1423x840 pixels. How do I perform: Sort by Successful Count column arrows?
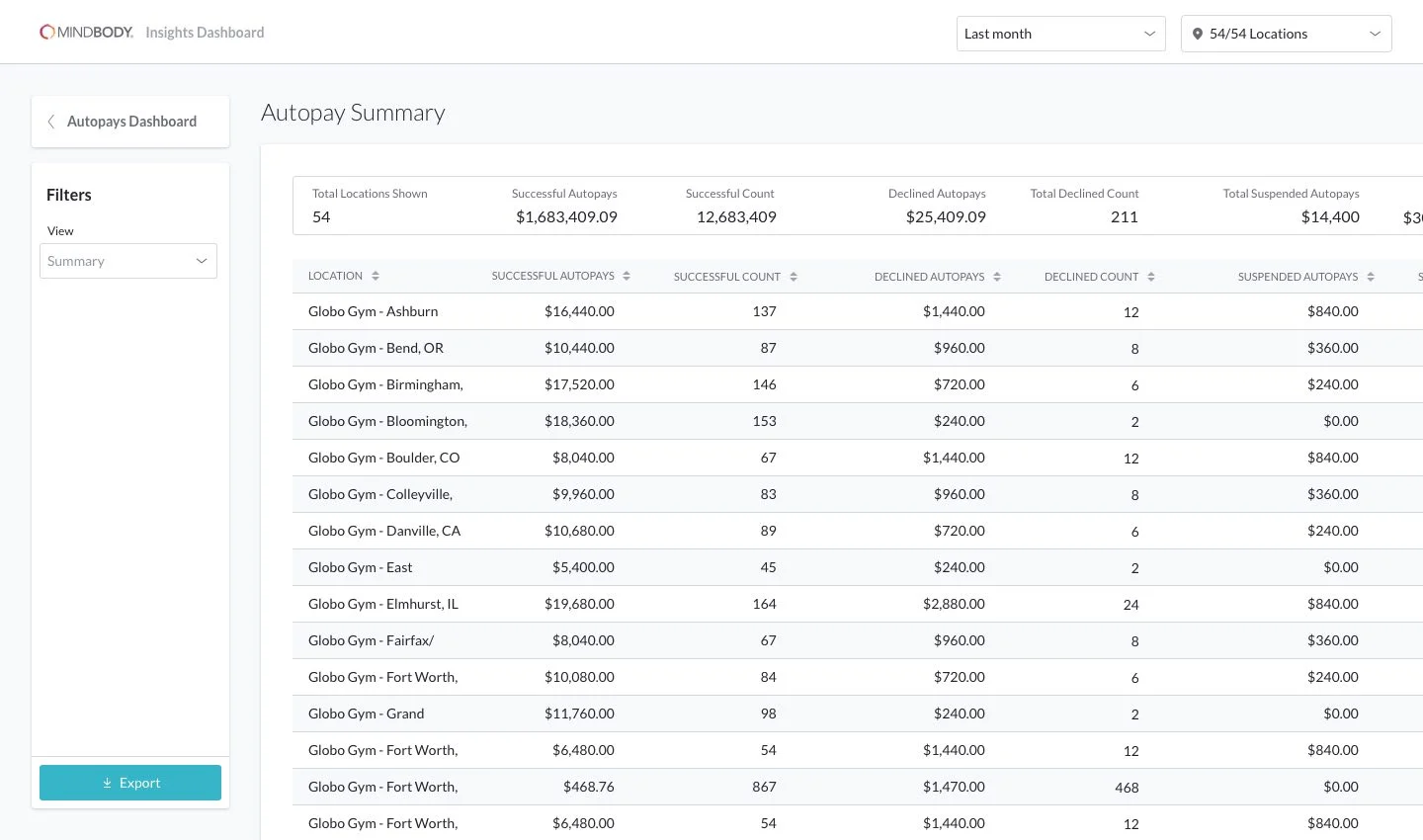[x=794, y=277]
